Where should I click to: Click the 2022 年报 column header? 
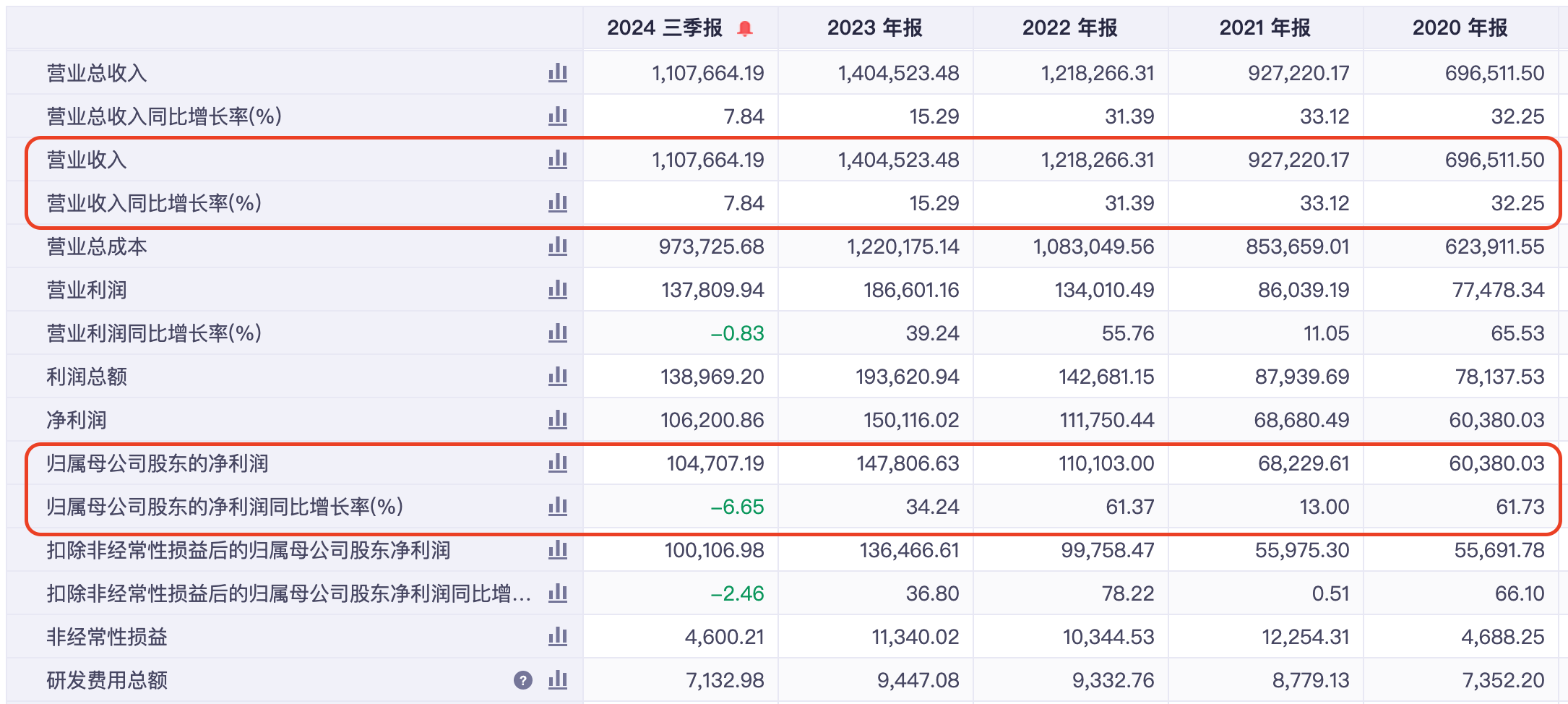(1069, 28)
